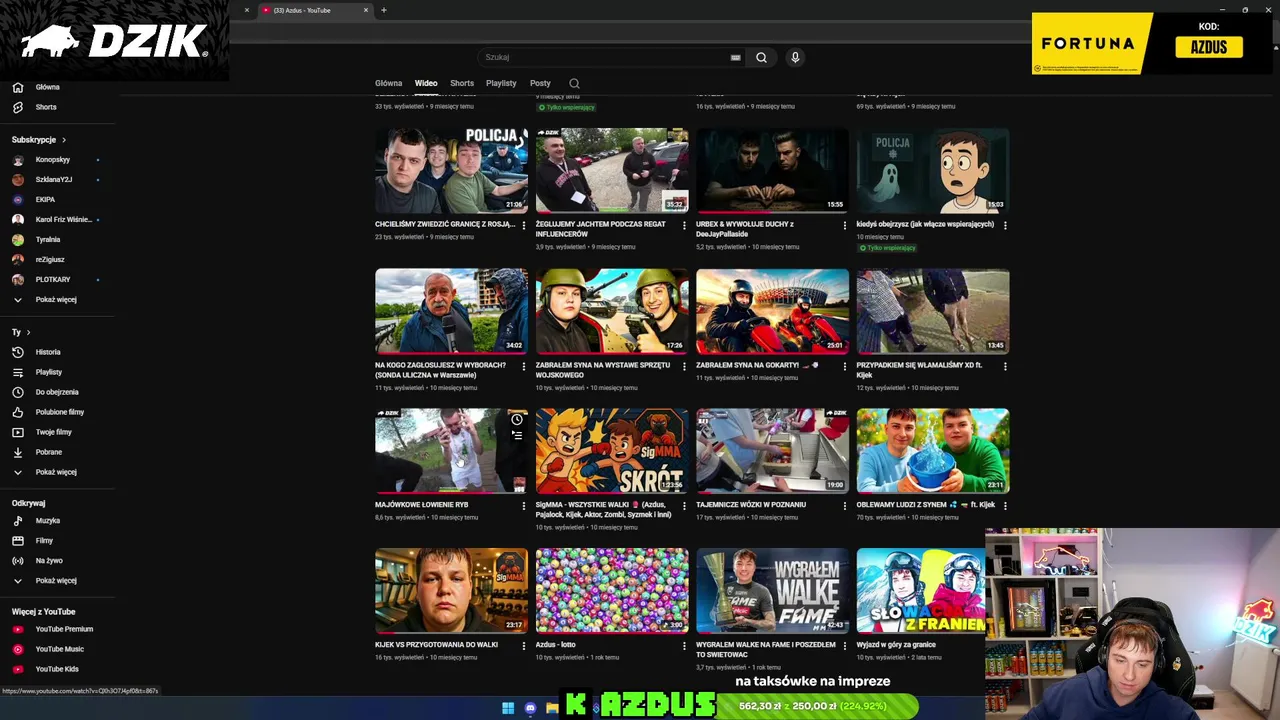This screenshot has height=720, width=1280.
Task: Expand the Ty section chevron
Action: pyautogui.click(x=28, y=332)
